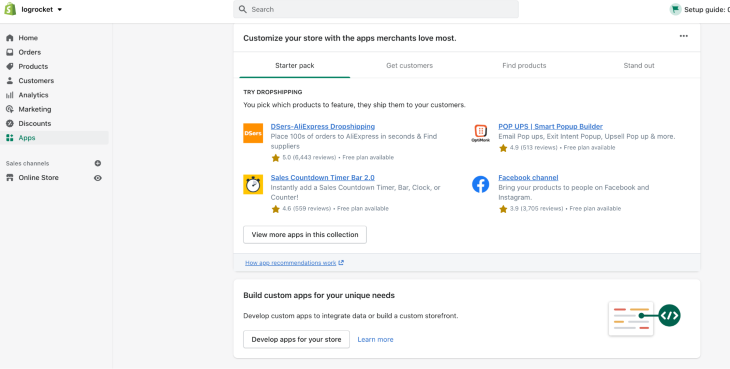Click the Home house icon
The image size is (730, 369).
pos(9,38)
